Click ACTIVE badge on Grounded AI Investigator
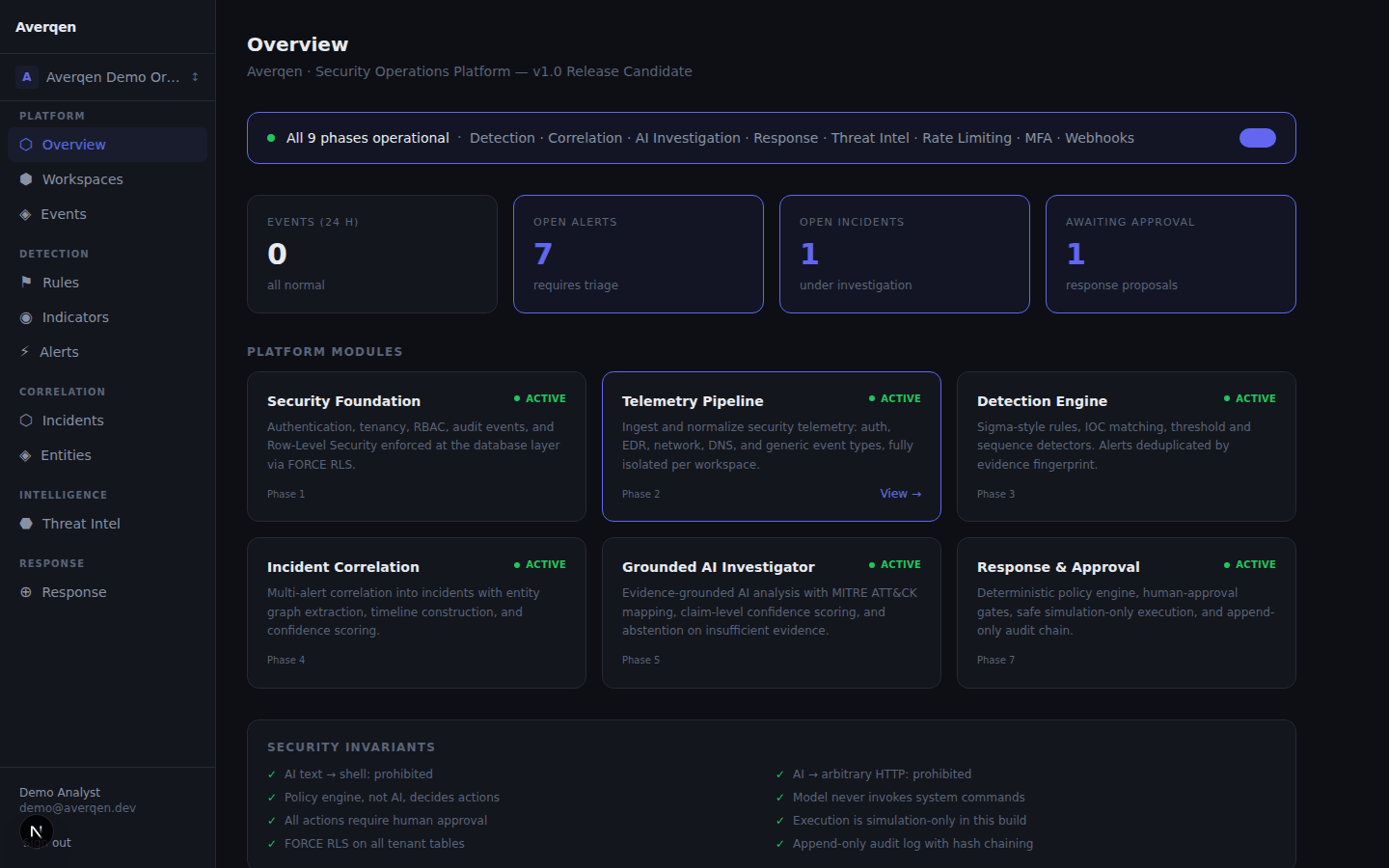The image size is (1389, 868). pos(895,564)
